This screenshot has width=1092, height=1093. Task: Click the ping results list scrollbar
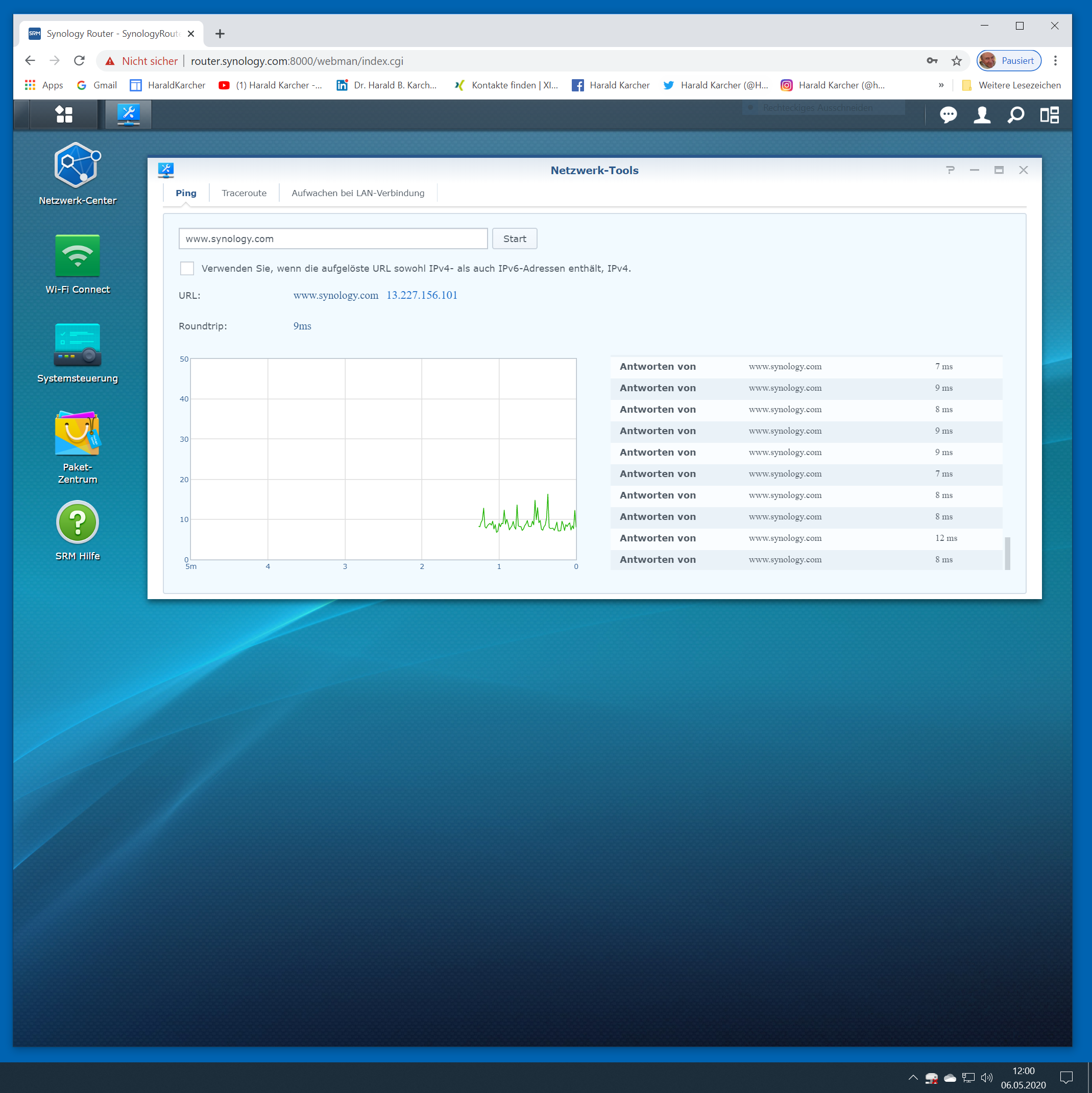pos(1007,553)
